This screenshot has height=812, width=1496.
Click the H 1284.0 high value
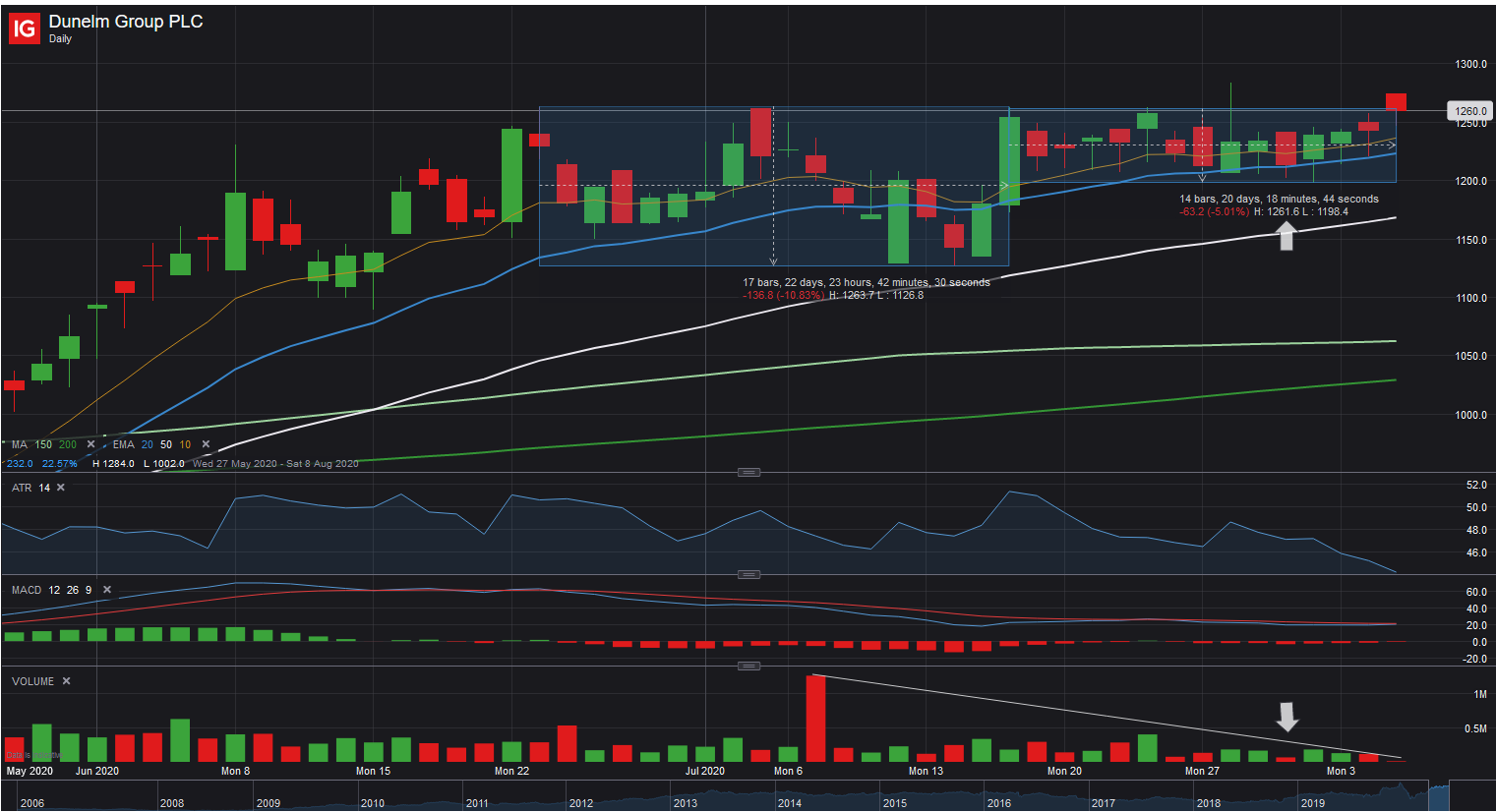[113, 463]
